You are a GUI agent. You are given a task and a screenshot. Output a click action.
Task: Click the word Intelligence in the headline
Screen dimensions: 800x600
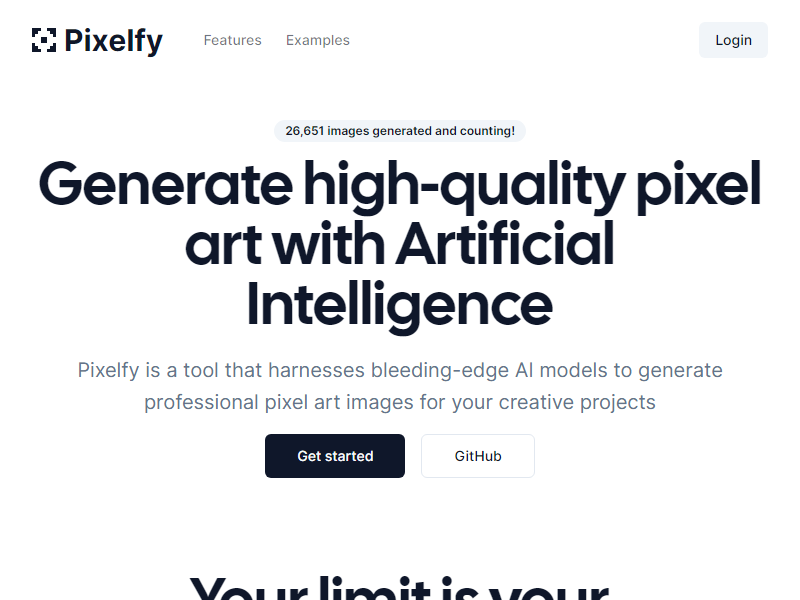pyautogui.click(x=400, y=304)
